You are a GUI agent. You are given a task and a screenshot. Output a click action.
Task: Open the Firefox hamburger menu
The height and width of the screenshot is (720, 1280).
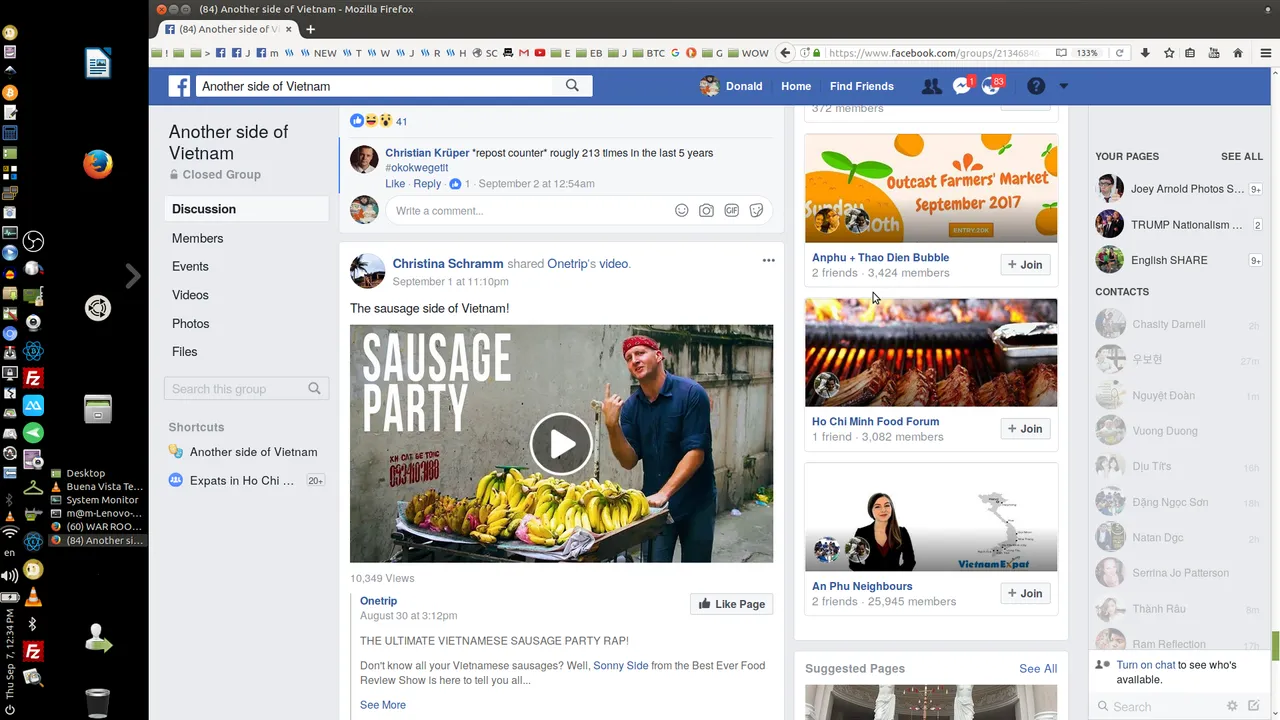1265,53
